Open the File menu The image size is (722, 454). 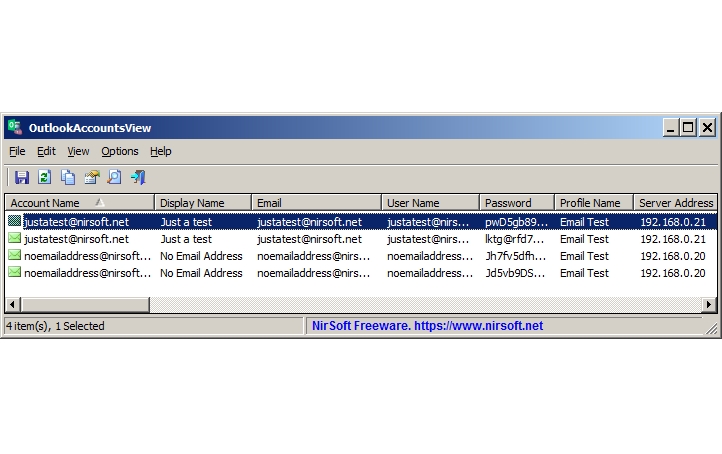pos(17,151)
